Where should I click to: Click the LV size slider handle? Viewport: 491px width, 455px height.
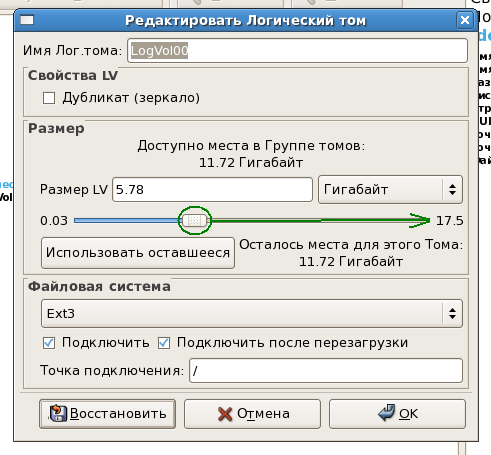pos(195,220)
